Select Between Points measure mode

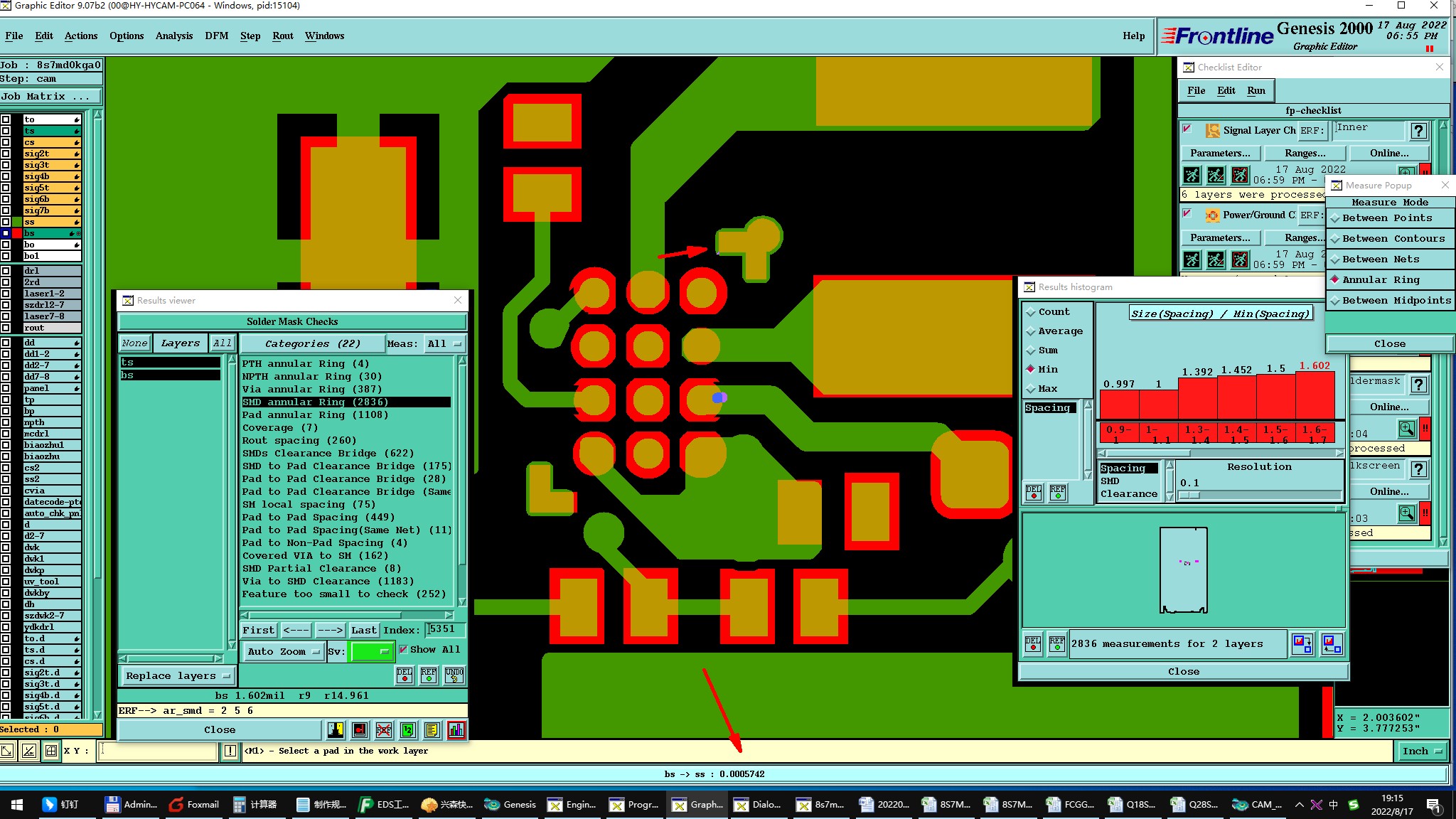(1386, 218)
